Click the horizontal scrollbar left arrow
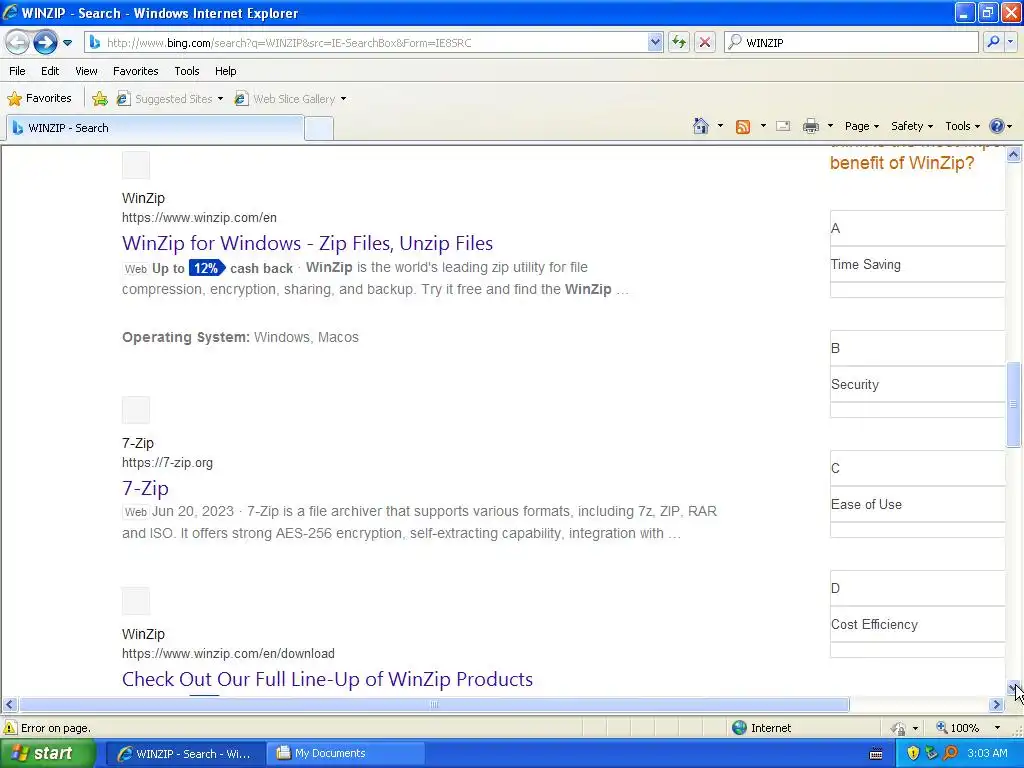The image size is (1024, 768). tap(9, 705)
